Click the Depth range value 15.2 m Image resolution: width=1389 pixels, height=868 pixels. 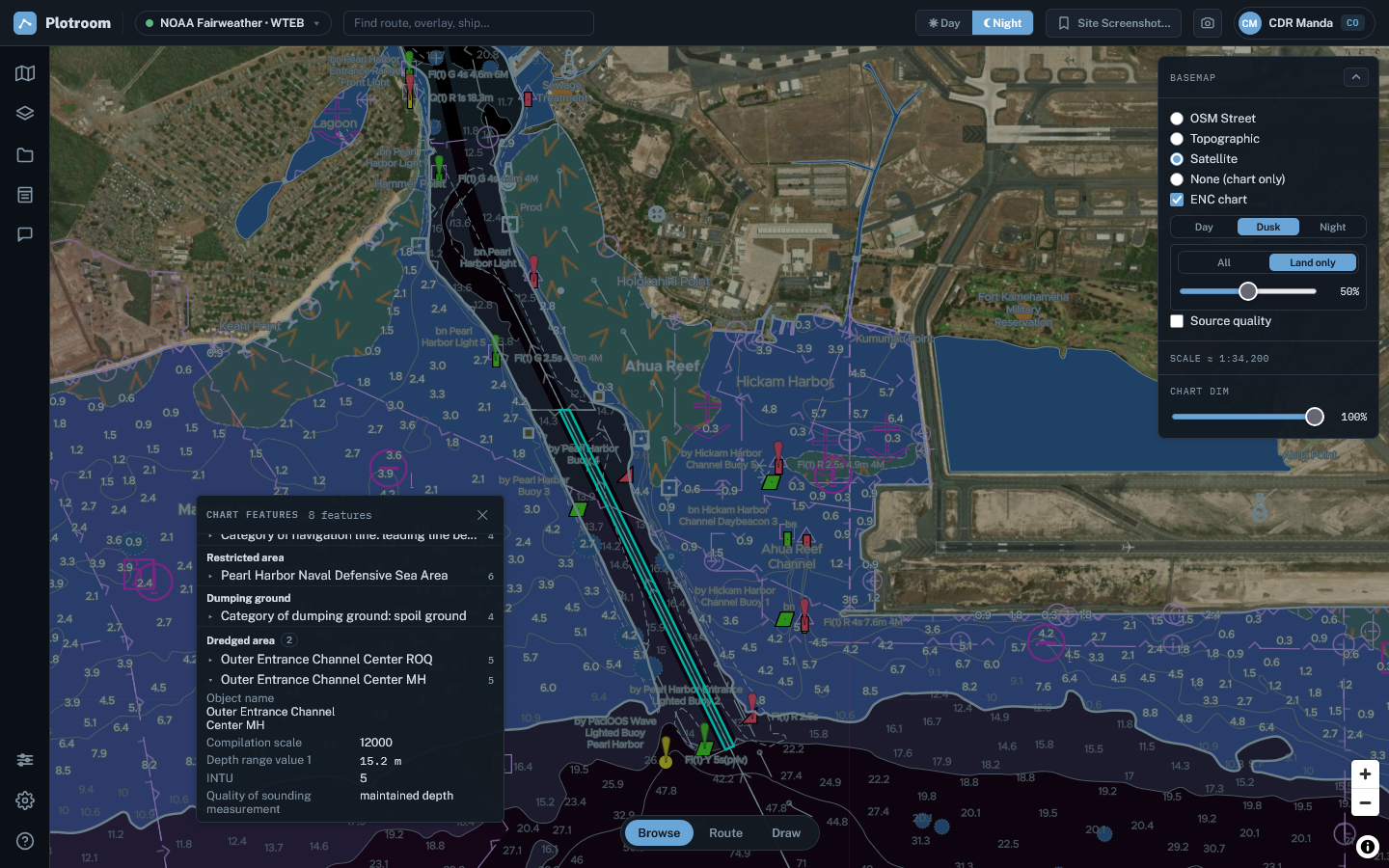(380, 761)
